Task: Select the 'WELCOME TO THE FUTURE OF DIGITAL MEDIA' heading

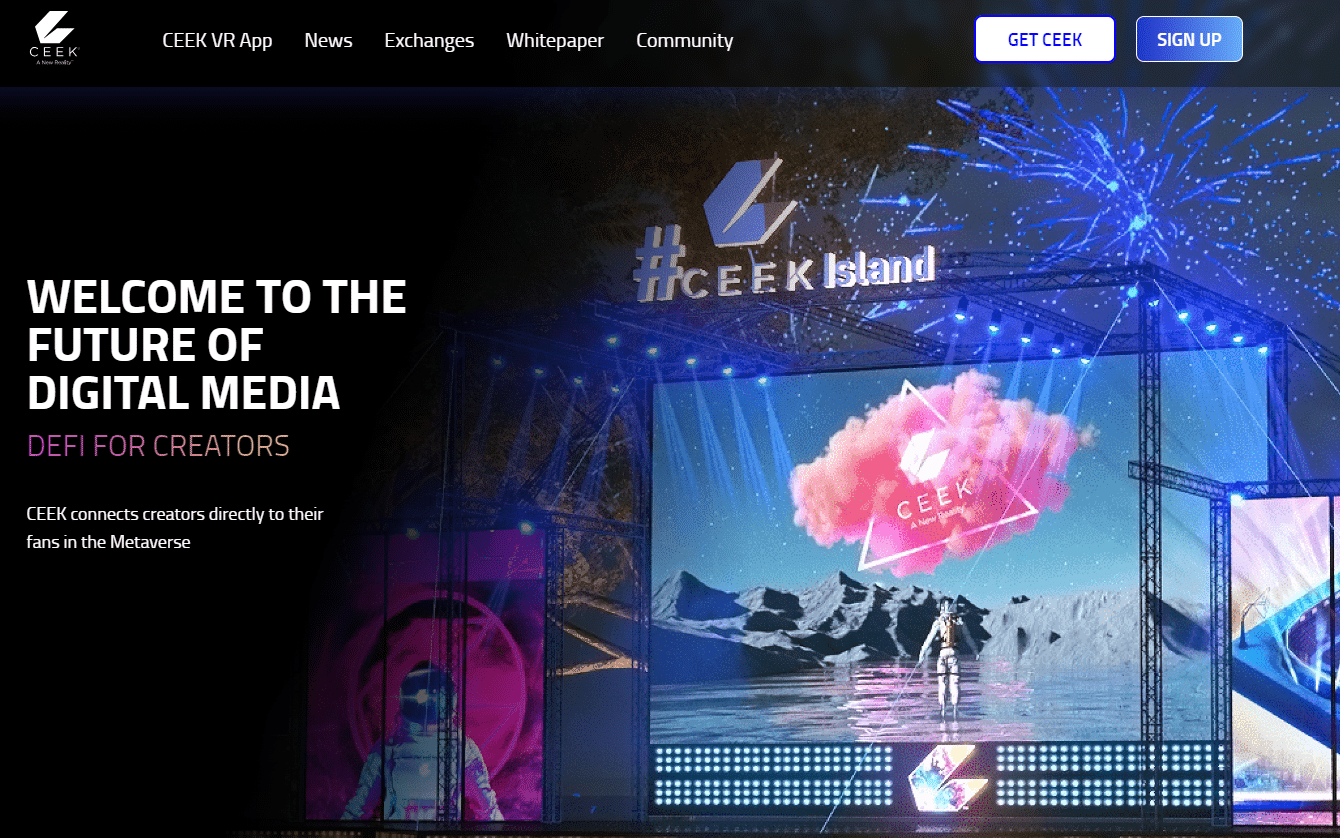Action: pos(217,345)
